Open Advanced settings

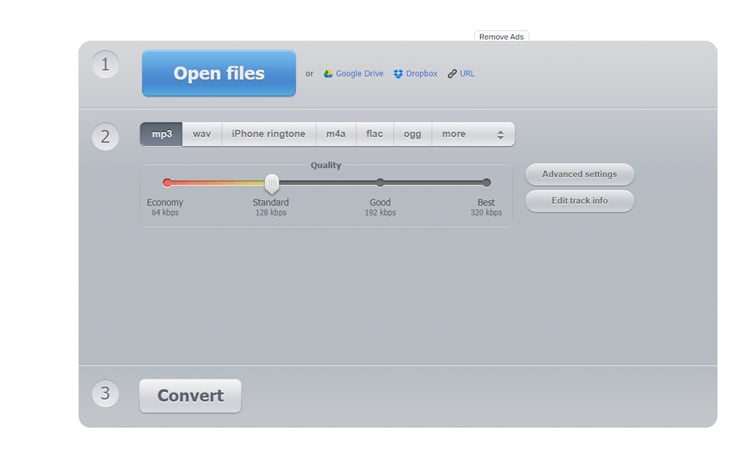(580, 174)
